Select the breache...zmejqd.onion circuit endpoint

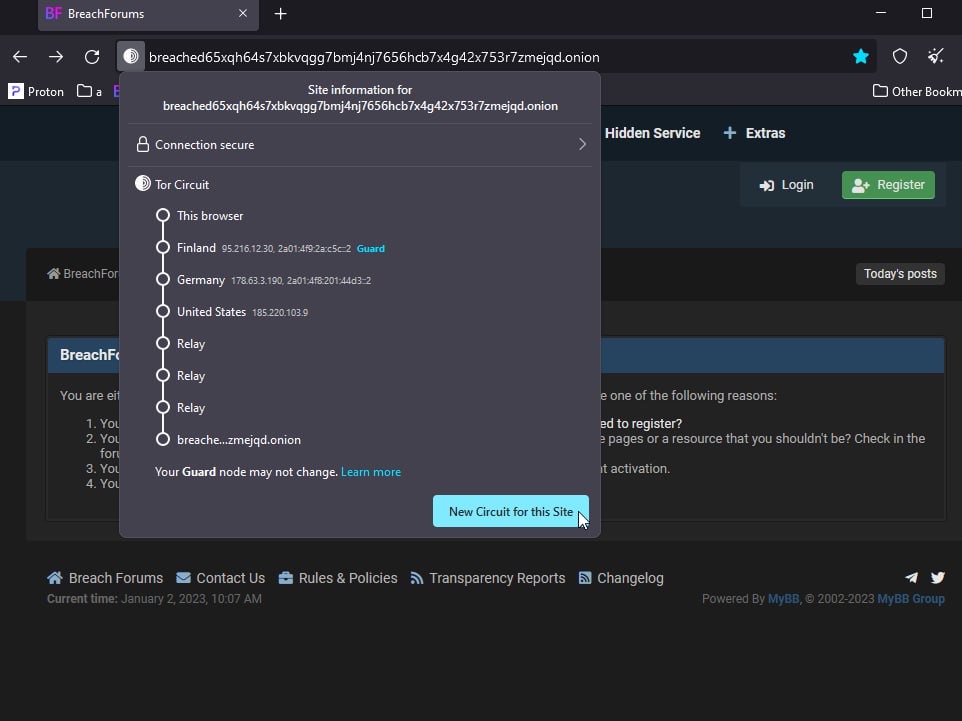point(228,439)
